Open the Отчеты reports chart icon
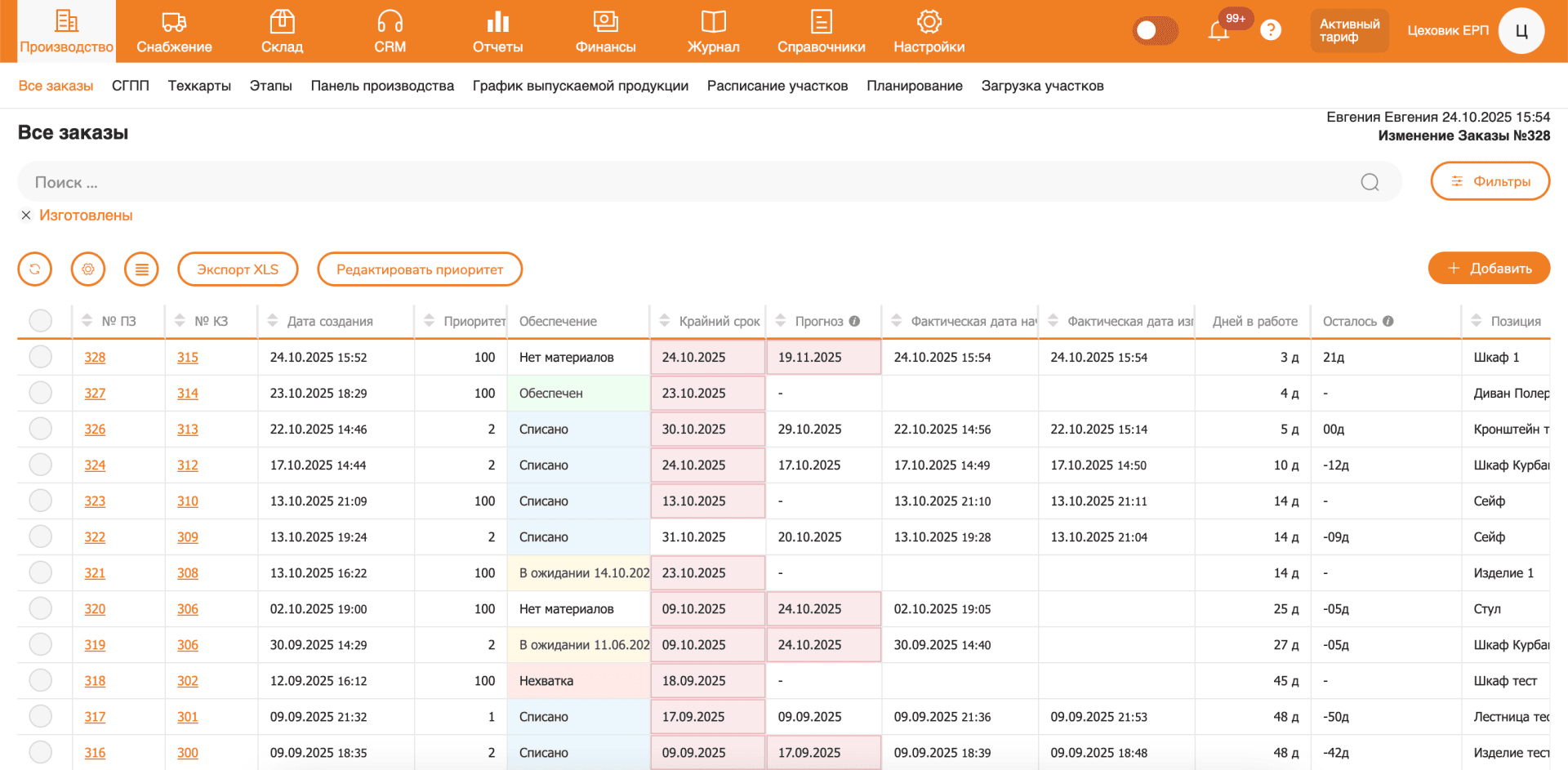Image resolution: width=1568 pixels, height=770 pixels. (x=497, y=21)
